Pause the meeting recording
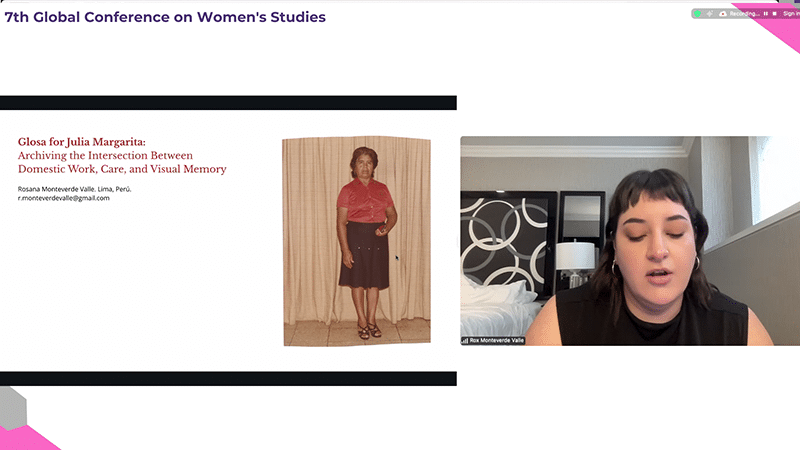 (766, 14)
